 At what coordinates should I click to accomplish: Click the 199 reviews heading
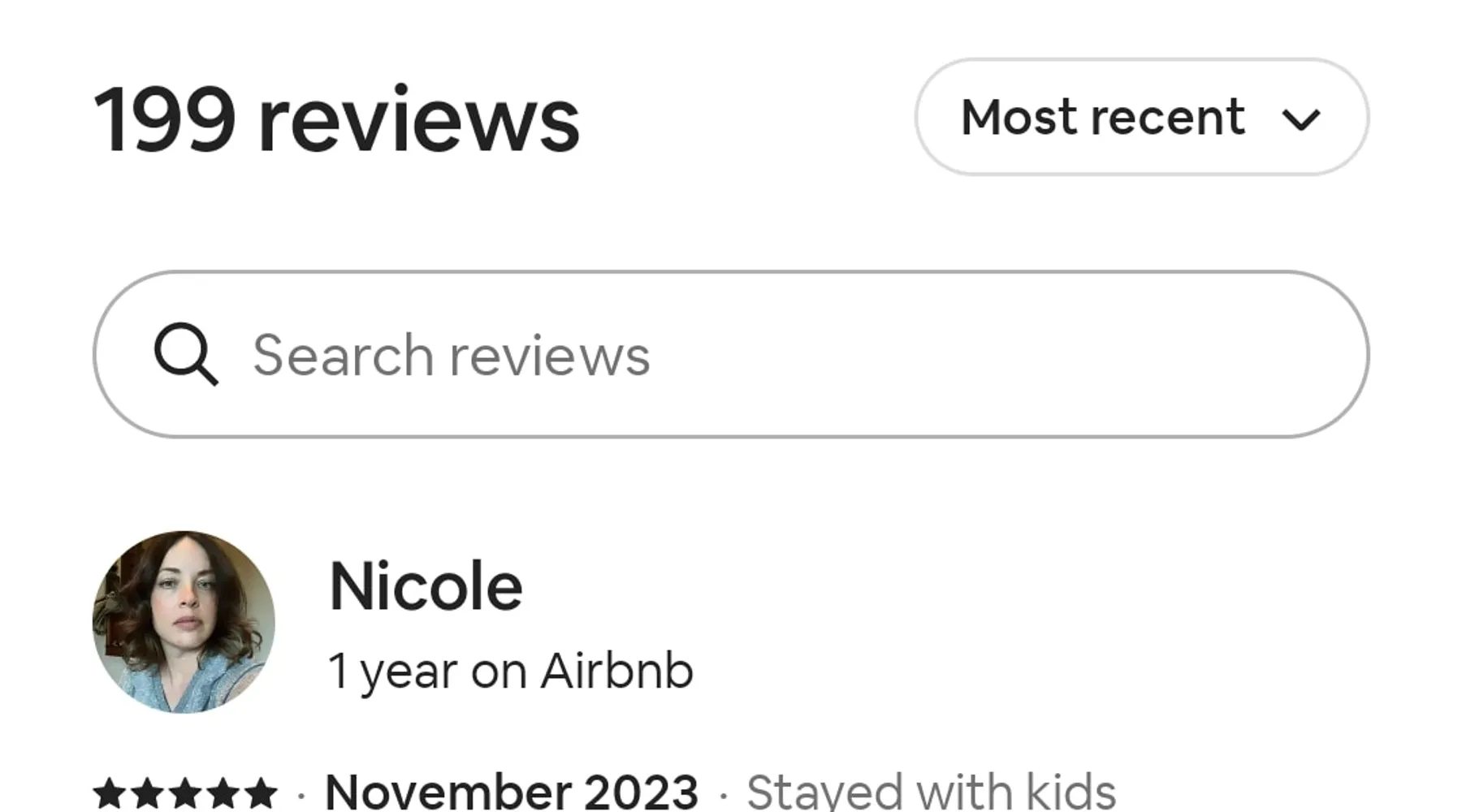point(336,120)
